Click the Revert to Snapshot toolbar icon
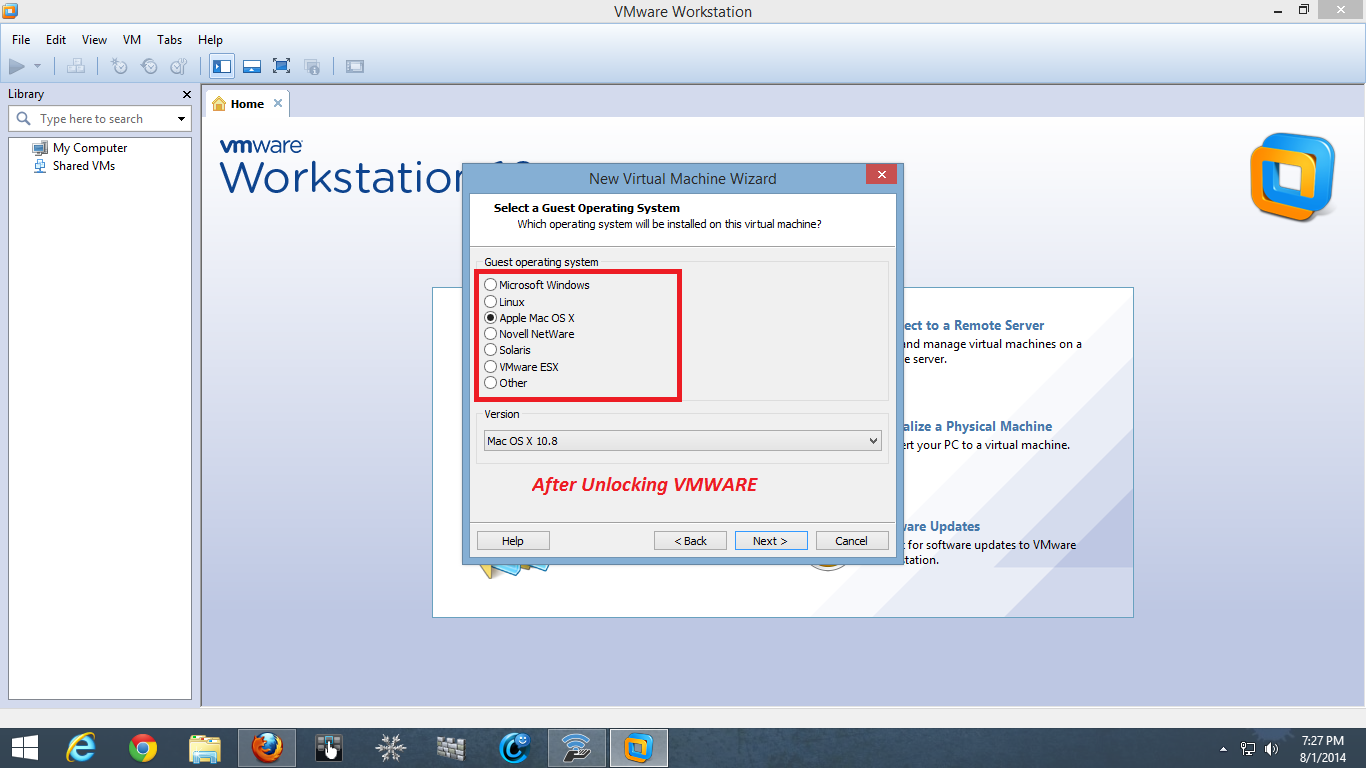Viewport: 1366px width, 768px height. point(149,66)
